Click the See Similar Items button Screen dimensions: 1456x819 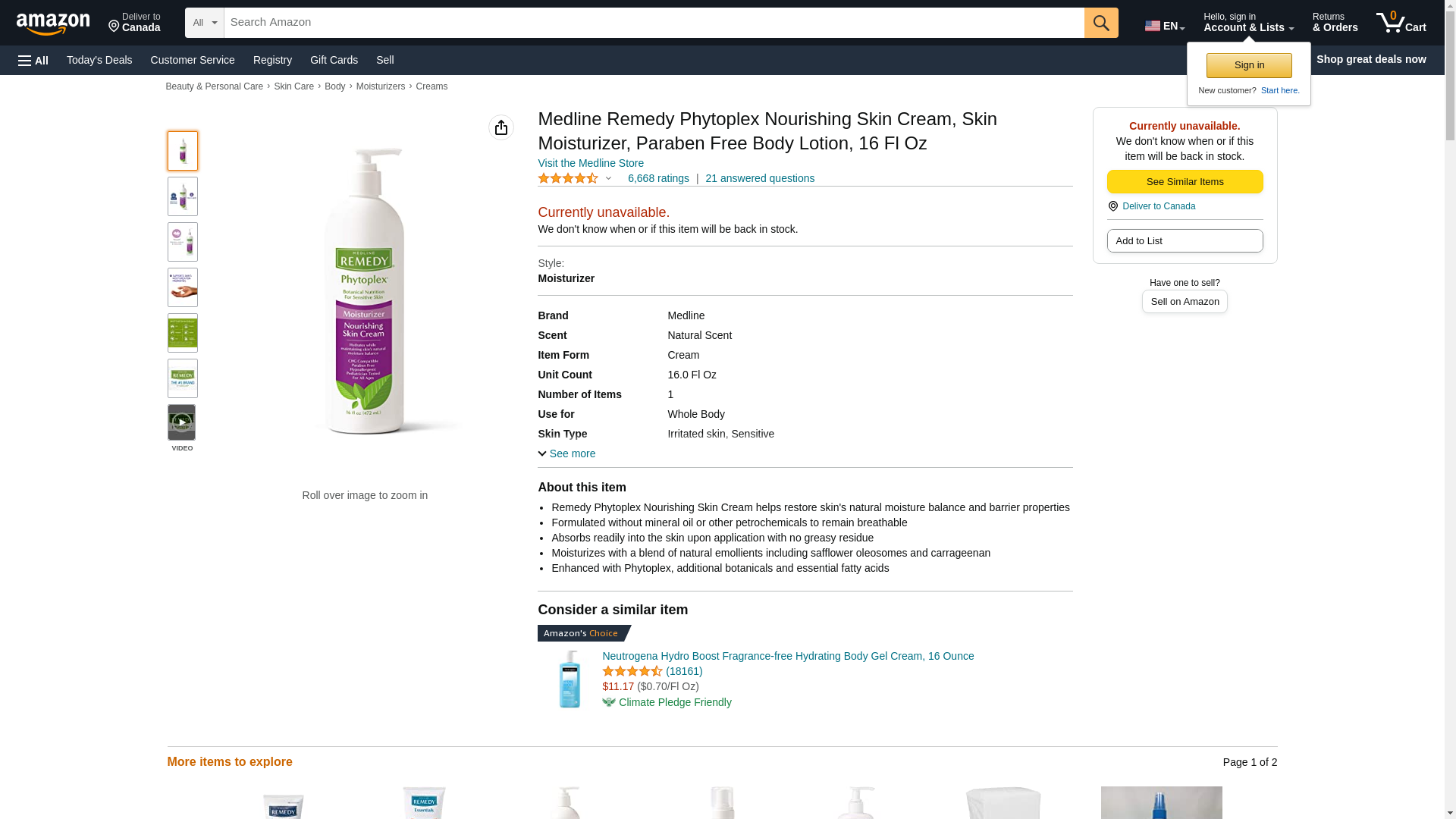point(1185,181)
